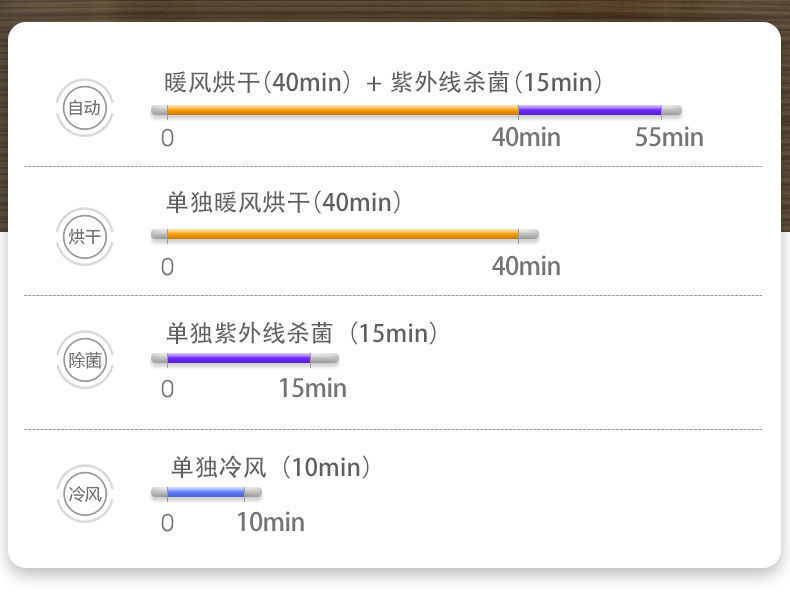790x614 pixels.
Task: Activate the 冷风 cold air icon
Action: click(85, 494)
